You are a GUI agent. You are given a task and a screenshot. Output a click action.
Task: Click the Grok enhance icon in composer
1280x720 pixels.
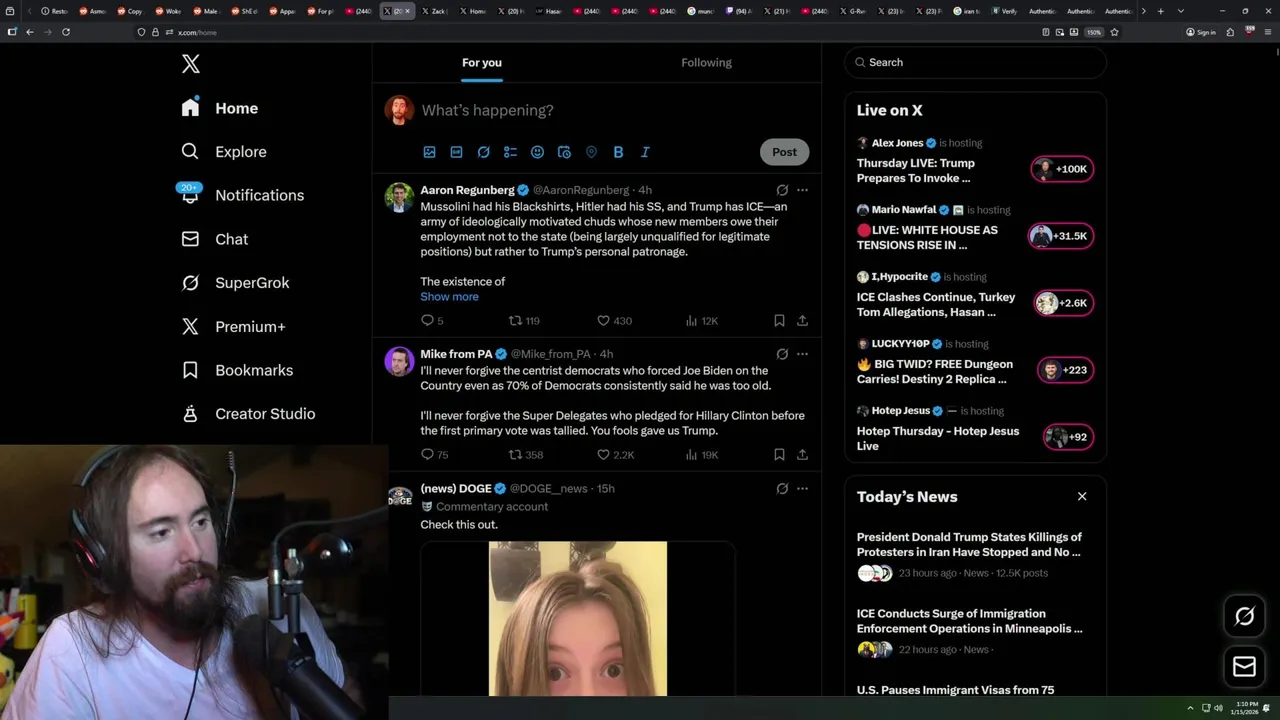point(483,152)
